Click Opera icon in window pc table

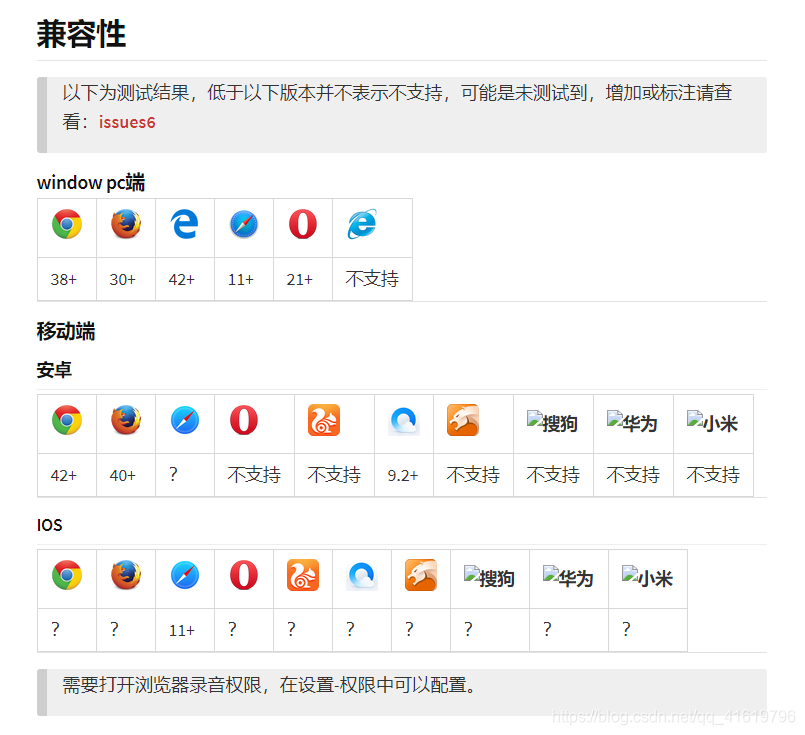tap(303, 224)
